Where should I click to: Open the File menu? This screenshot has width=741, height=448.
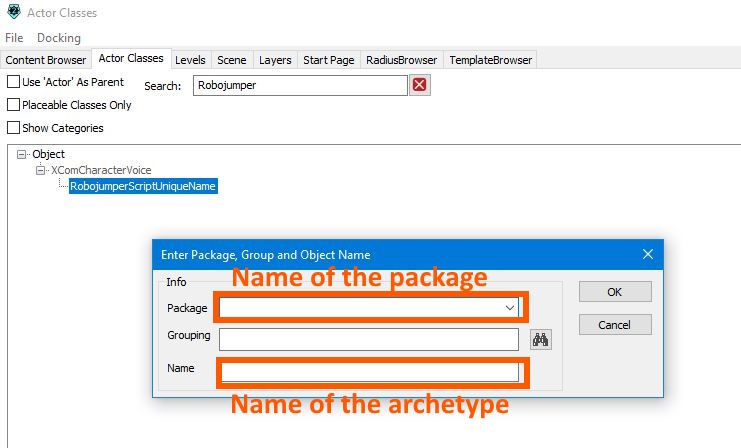click(x=14, y=38)
